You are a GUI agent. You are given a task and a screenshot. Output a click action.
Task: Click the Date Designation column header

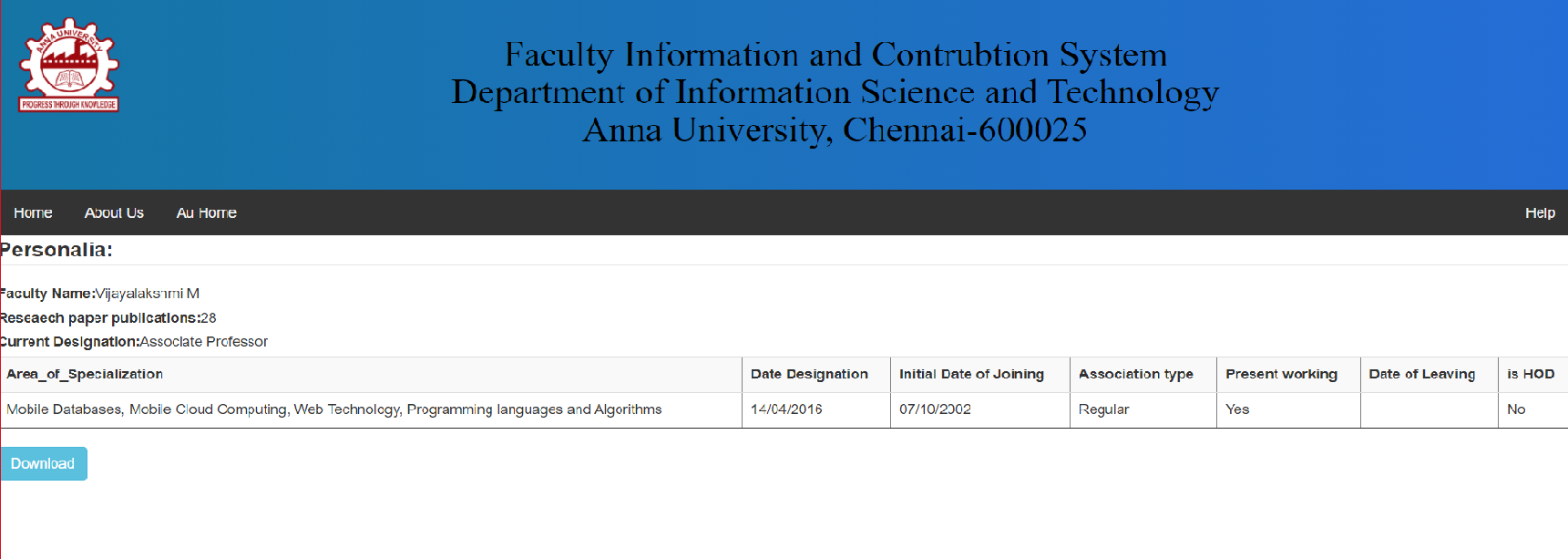808,374
